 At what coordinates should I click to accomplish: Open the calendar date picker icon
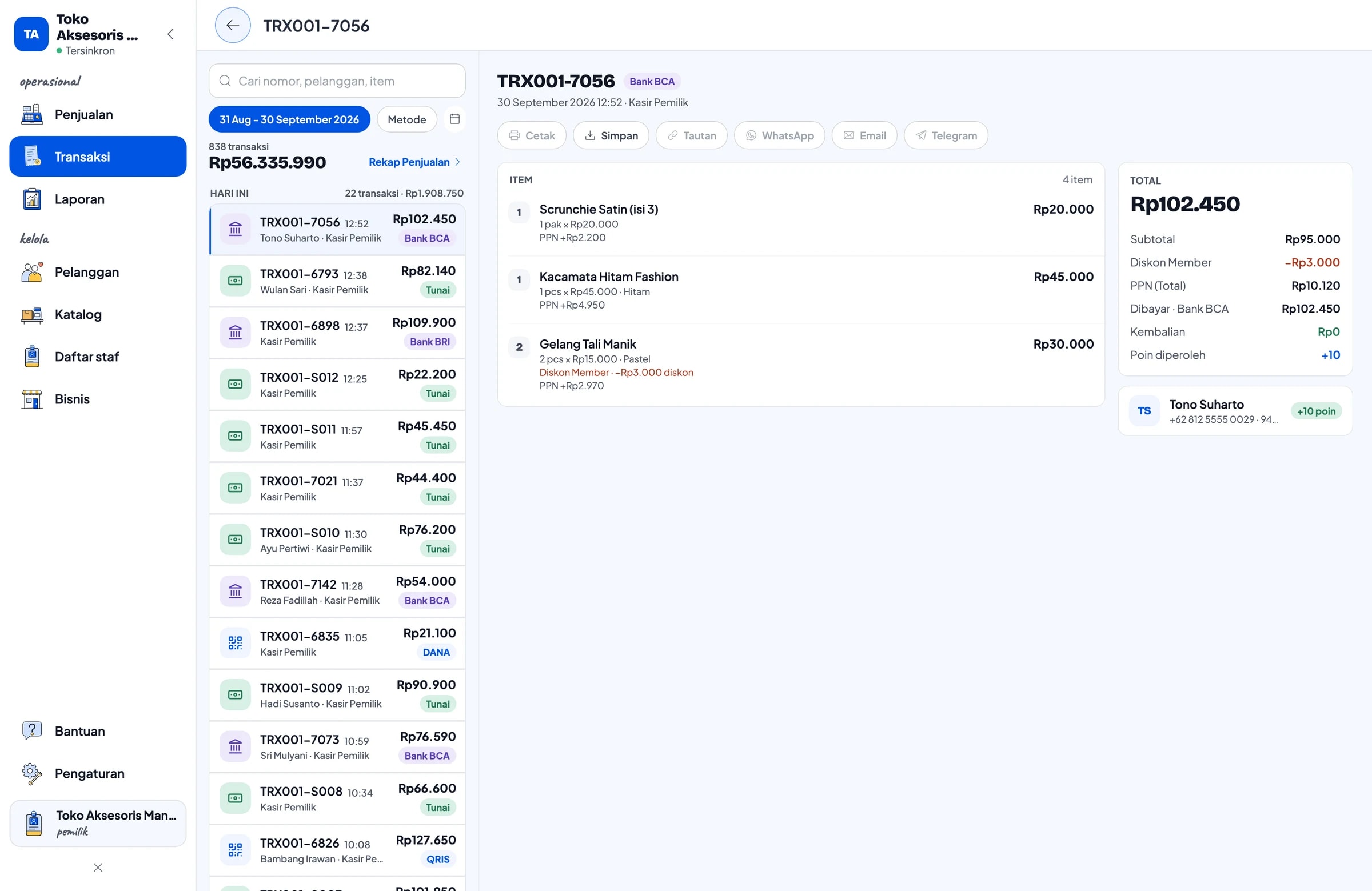[x=454, y=119]
